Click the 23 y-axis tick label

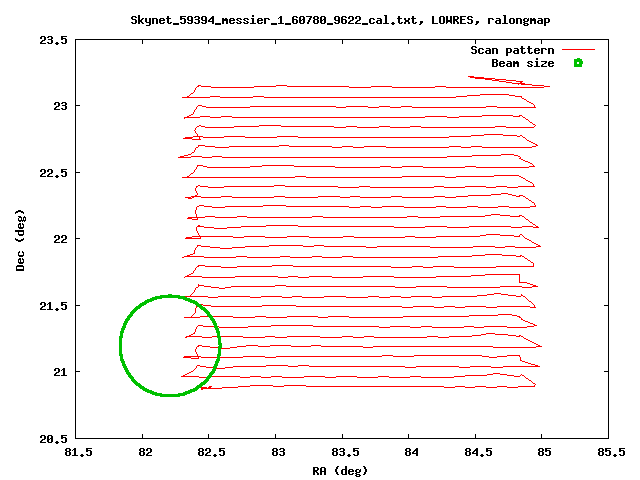pos(60,106)
